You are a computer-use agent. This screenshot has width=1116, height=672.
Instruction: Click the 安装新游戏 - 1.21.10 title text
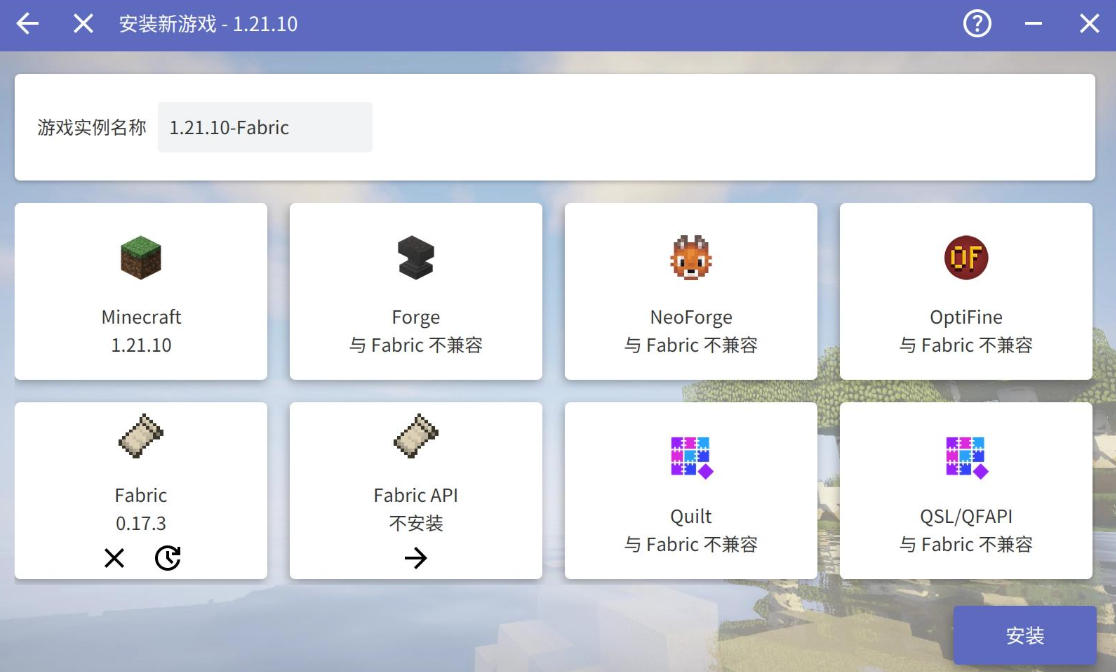coord(208,24)
